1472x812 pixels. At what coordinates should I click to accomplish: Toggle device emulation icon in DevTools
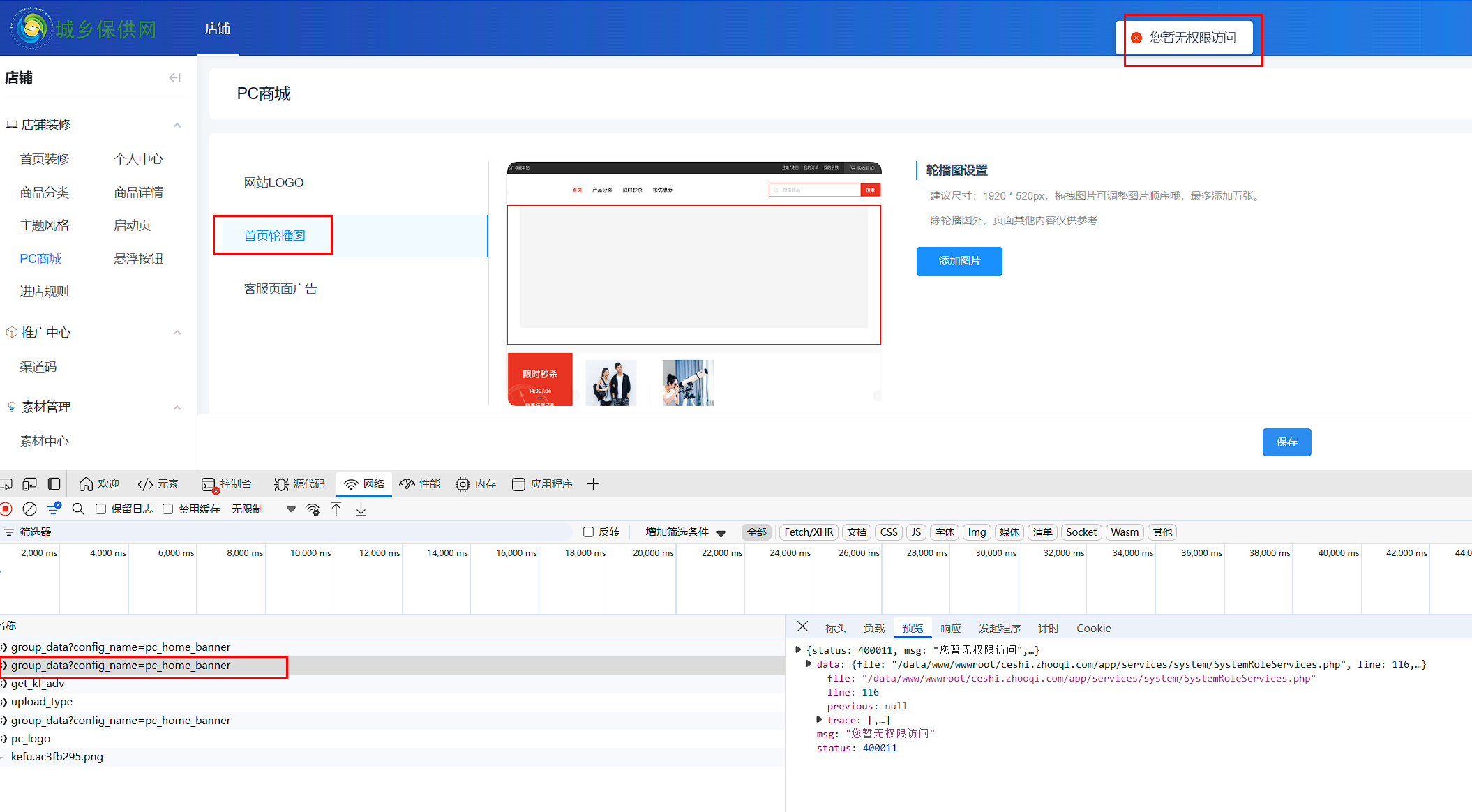coord(29,484)
